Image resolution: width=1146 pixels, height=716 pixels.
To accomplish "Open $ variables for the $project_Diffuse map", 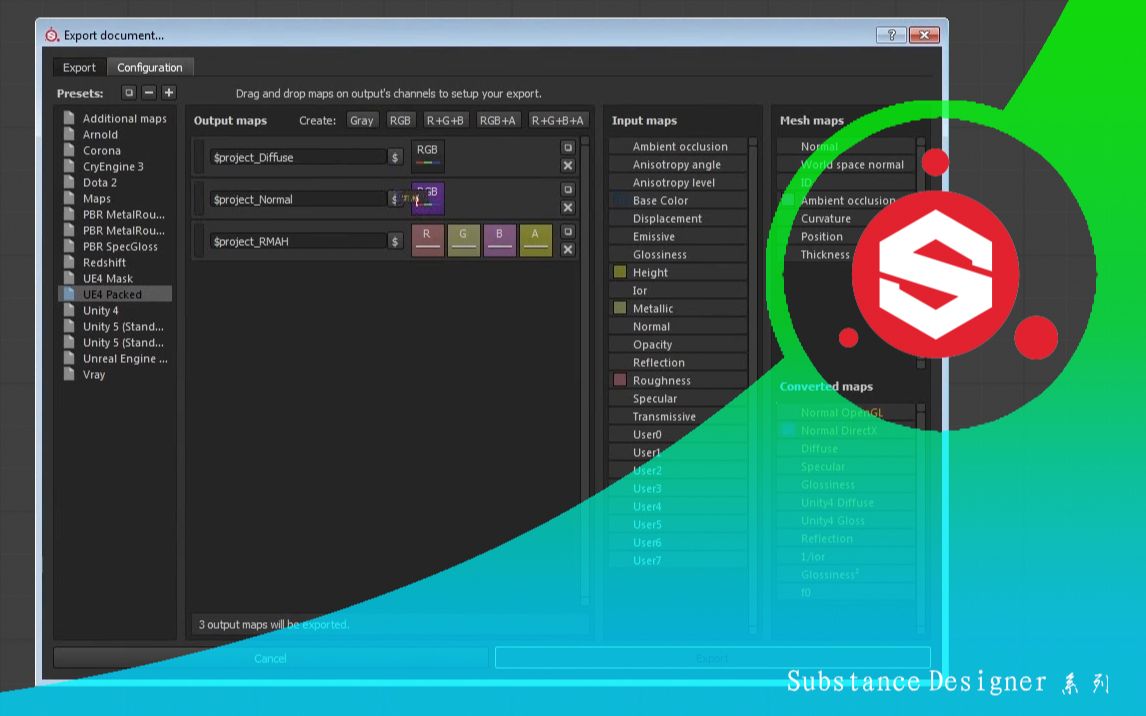I will (x=395, y=157).
